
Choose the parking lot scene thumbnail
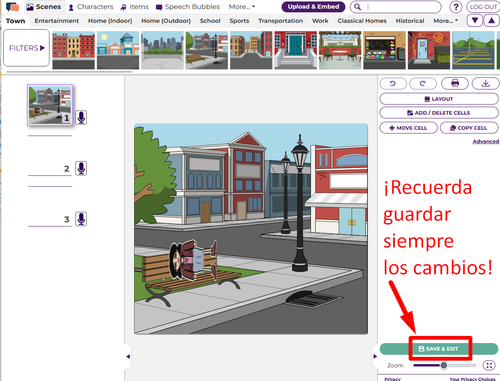tap(473, 50)
